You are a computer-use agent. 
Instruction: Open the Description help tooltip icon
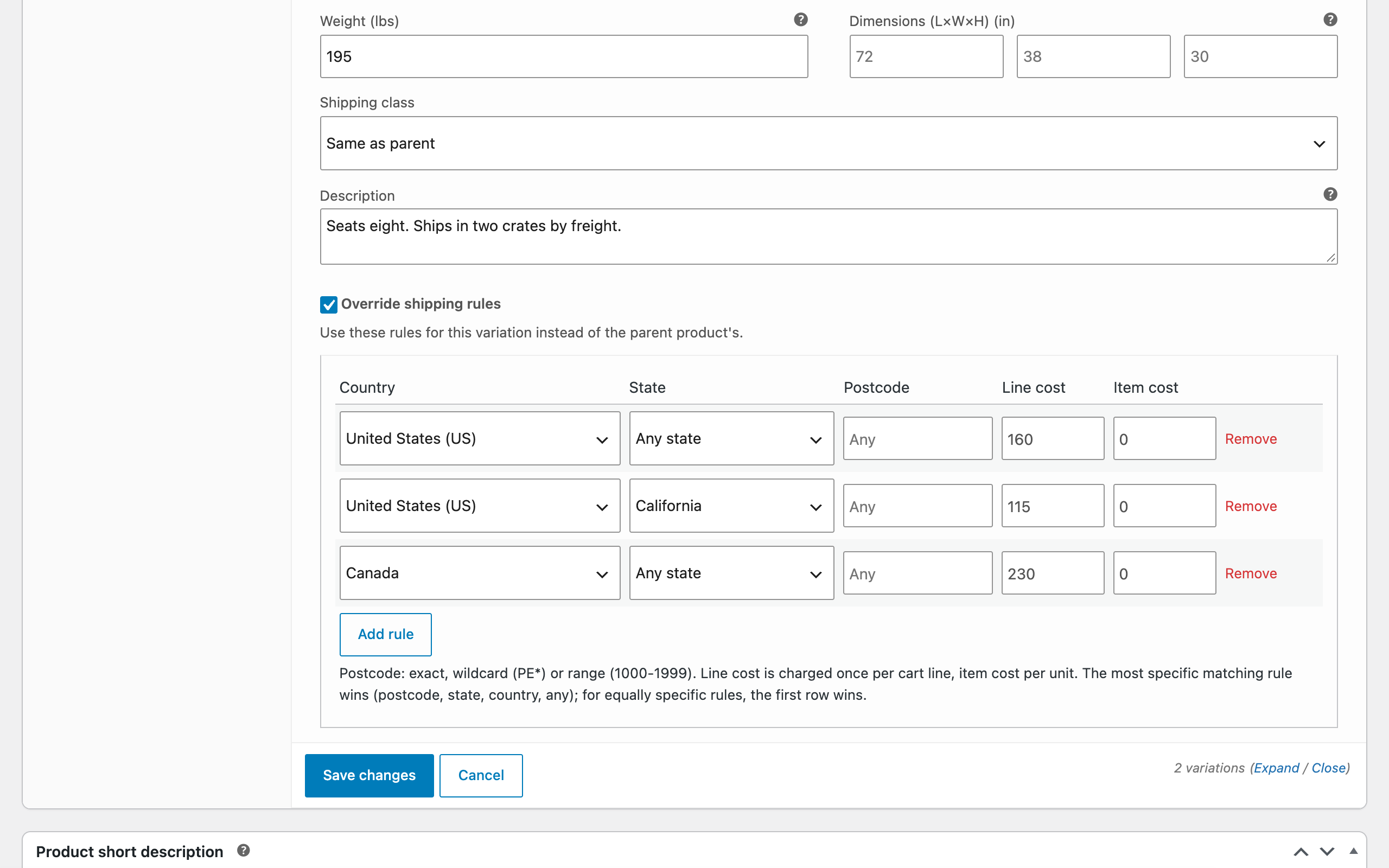(1330, 195)
